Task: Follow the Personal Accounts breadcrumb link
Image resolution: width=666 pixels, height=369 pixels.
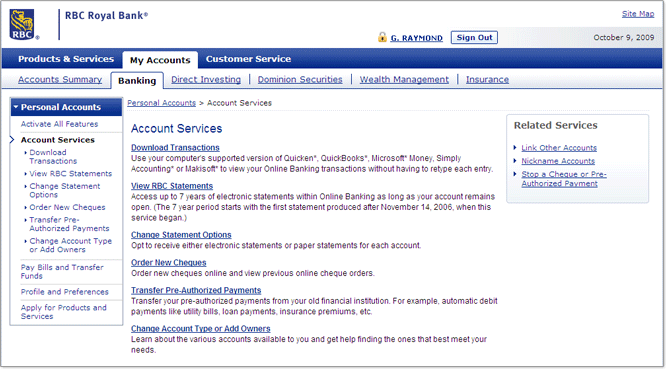Action: click(x=161, y=103)
